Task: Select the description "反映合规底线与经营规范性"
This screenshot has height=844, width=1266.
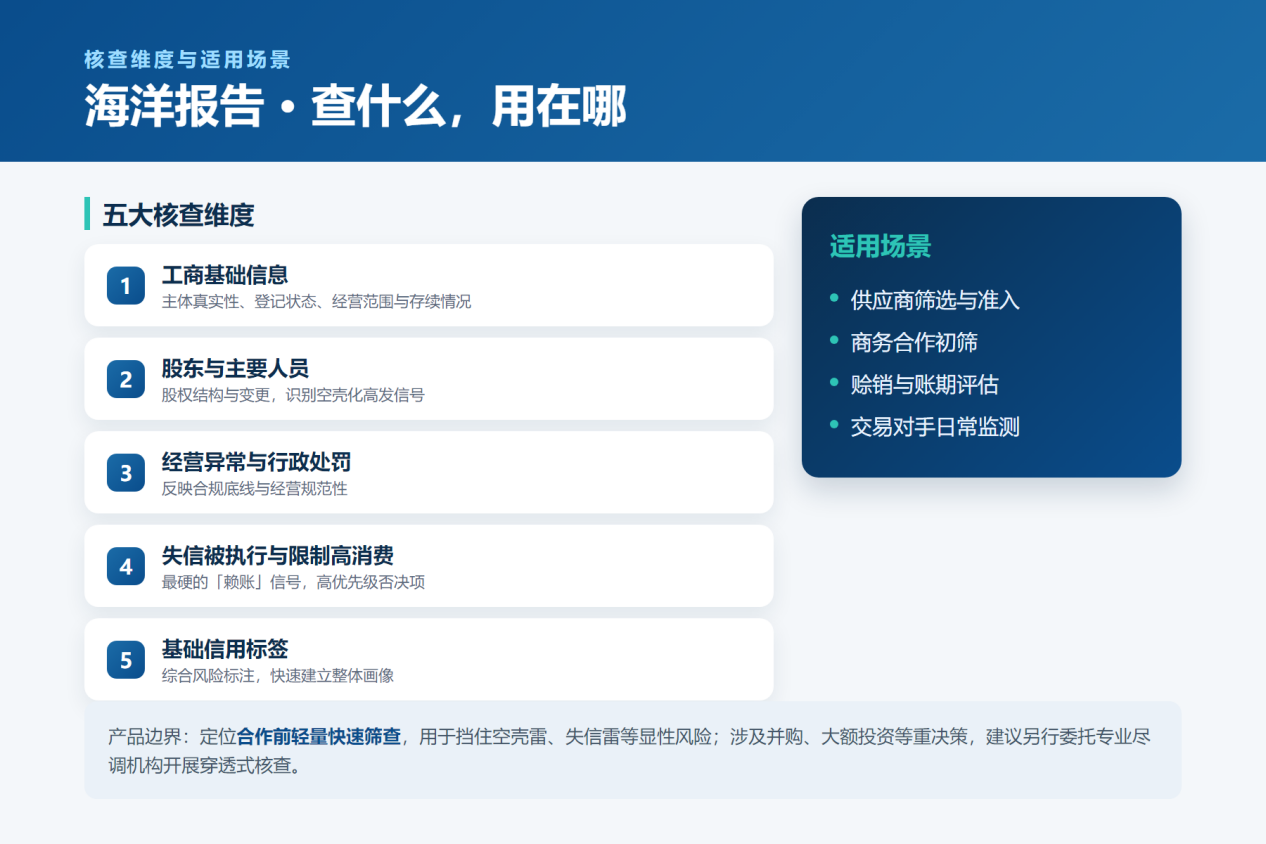Action: (x=255, y=488)
